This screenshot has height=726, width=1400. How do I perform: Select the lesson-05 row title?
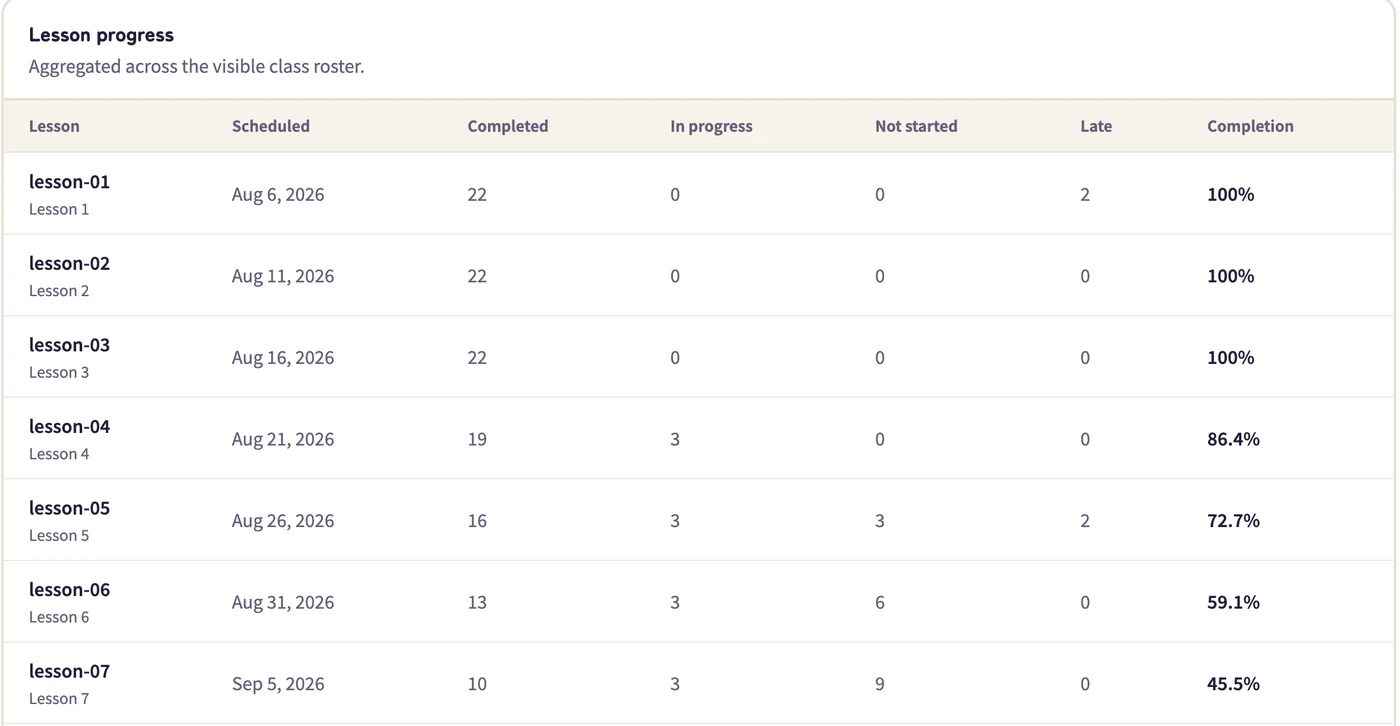click(69, 508)
